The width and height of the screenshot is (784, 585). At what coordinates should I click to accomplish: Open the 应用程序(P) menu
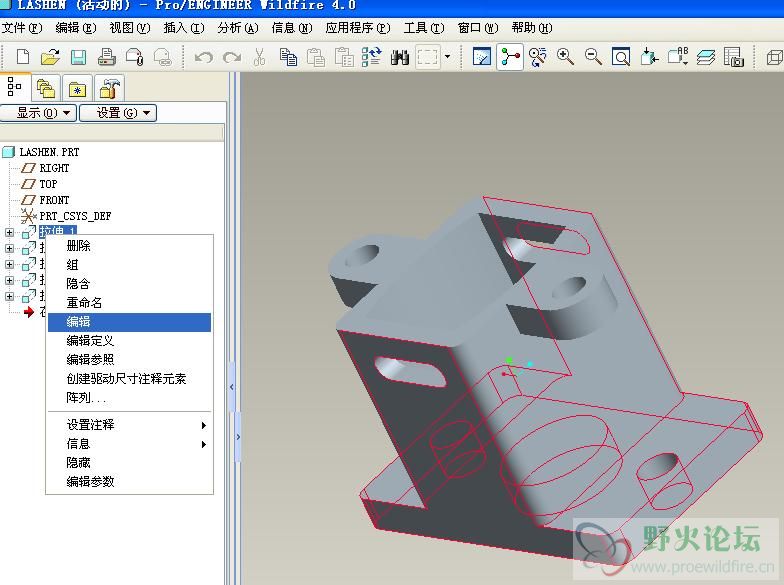[358, 28]
